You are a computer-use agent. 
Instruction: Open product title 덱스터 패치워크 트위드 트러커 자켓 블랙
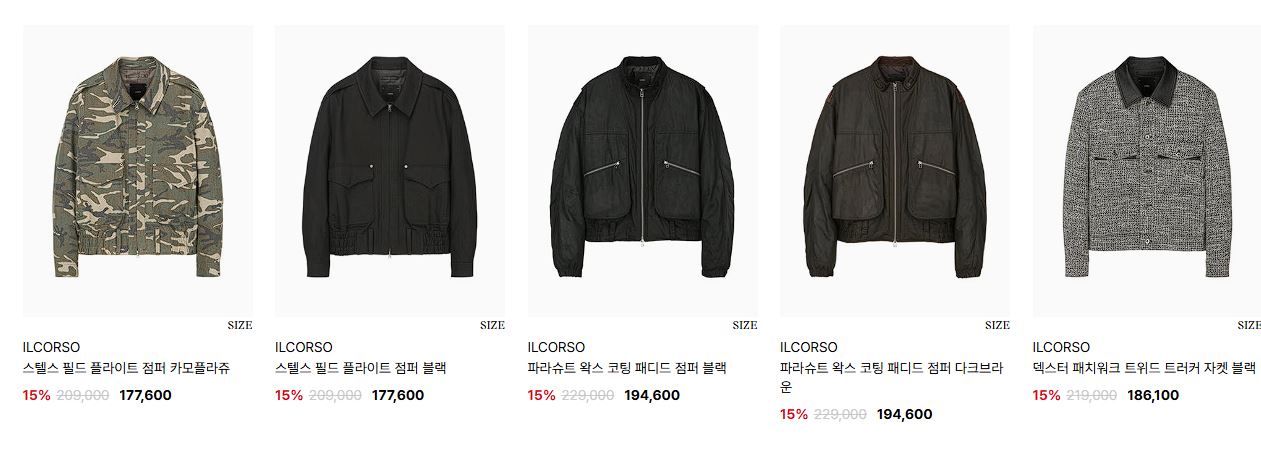1144,368
